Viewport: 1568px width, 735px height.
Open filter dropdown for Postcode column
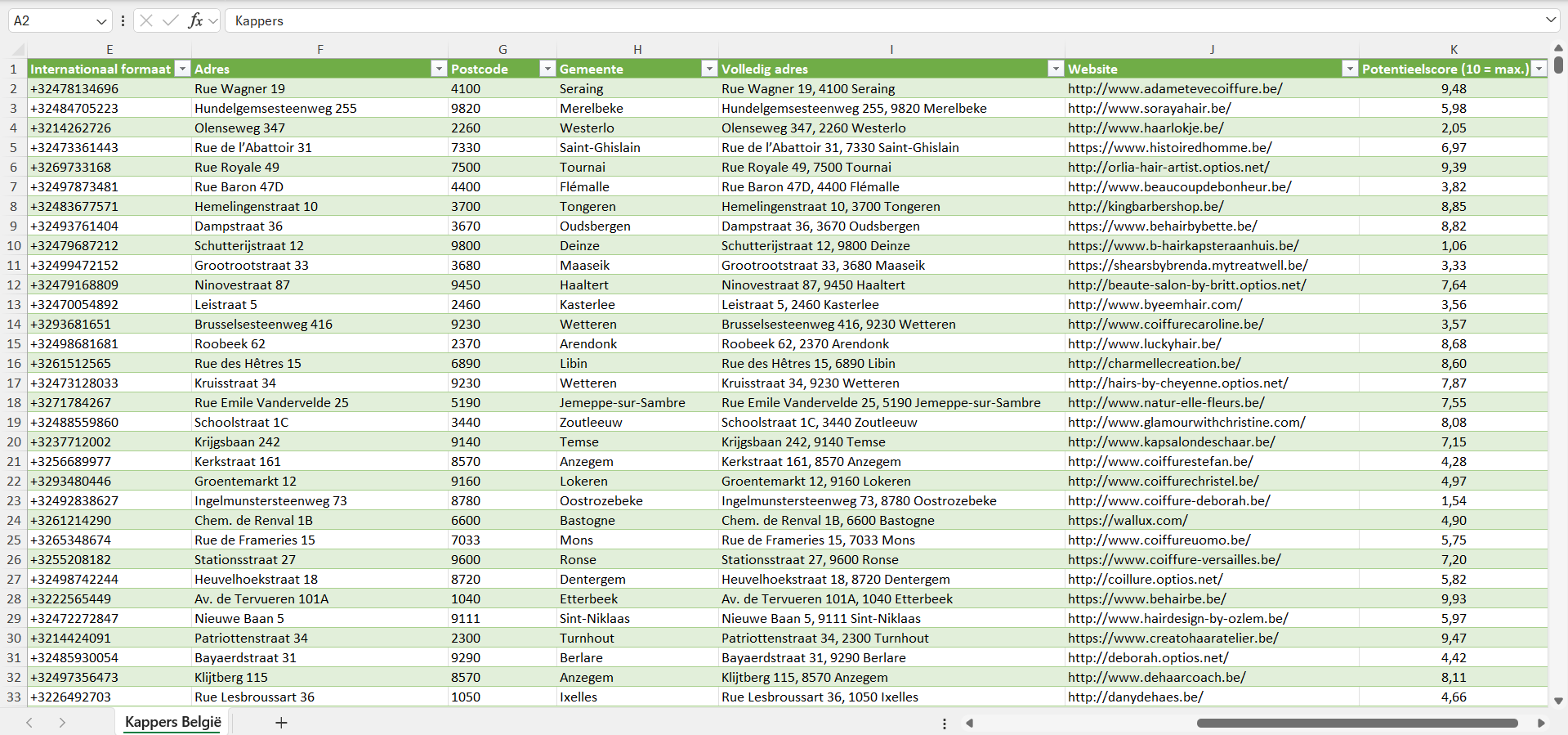pyautogui.click(x=547, y=69)
